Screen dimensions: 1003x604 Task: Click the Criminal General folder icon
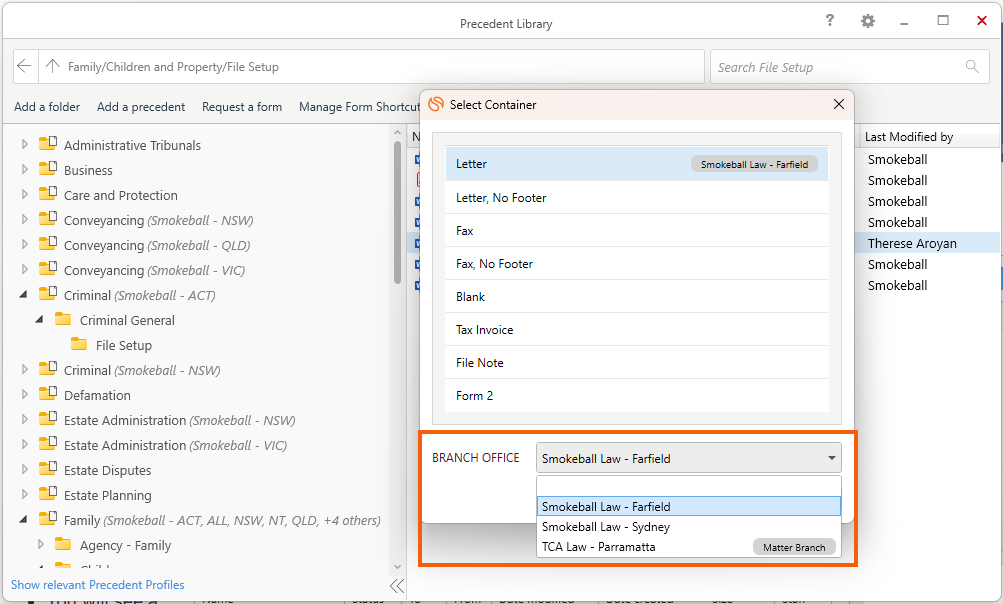click(63, 319)
